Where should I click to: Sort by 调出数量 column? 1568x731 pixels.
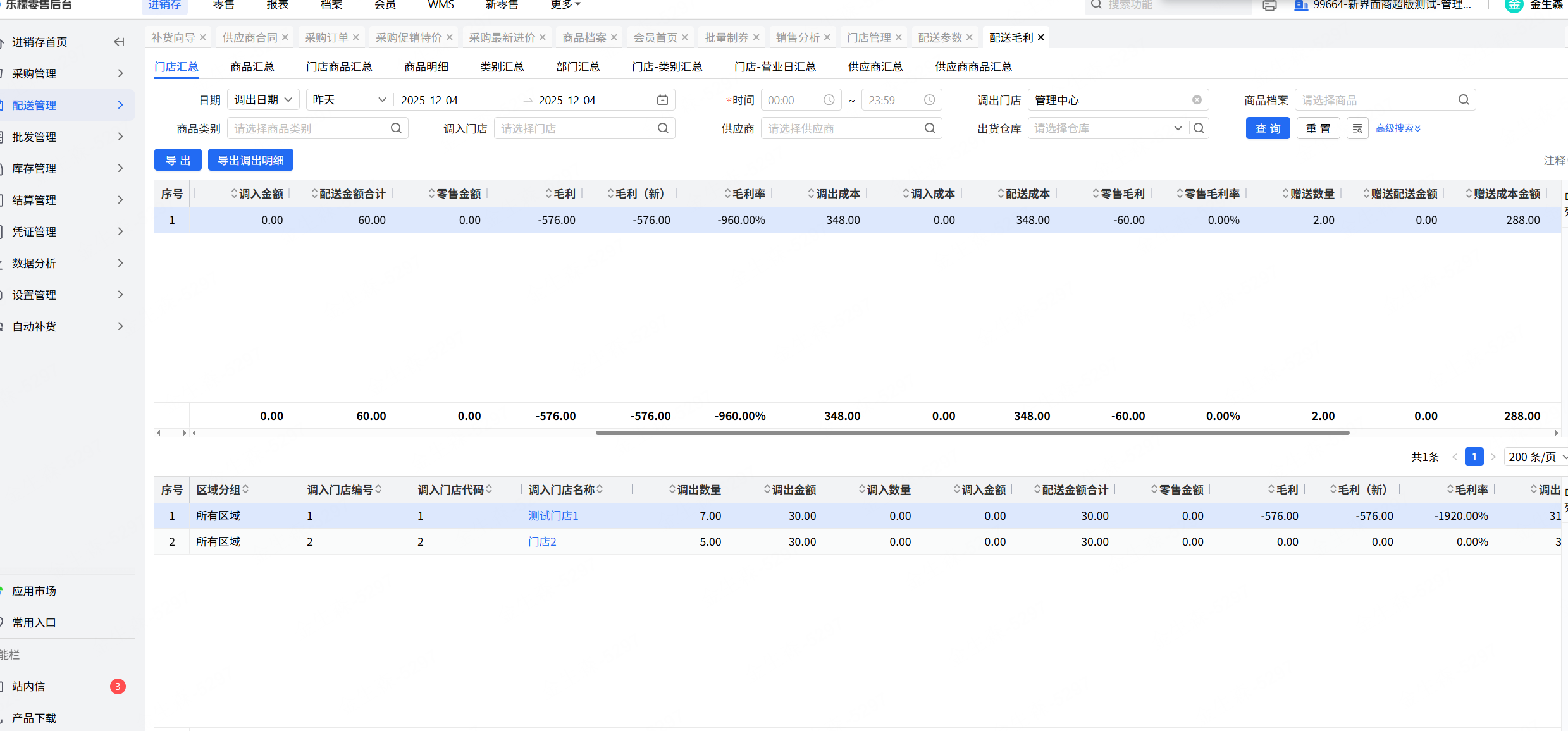(x=694, y=490)
